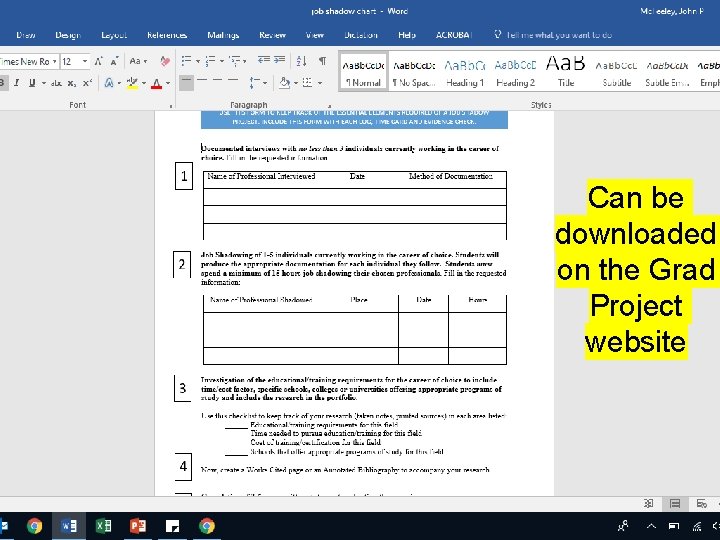Open the underline style dropdown arrow

(x=44, y=83)
